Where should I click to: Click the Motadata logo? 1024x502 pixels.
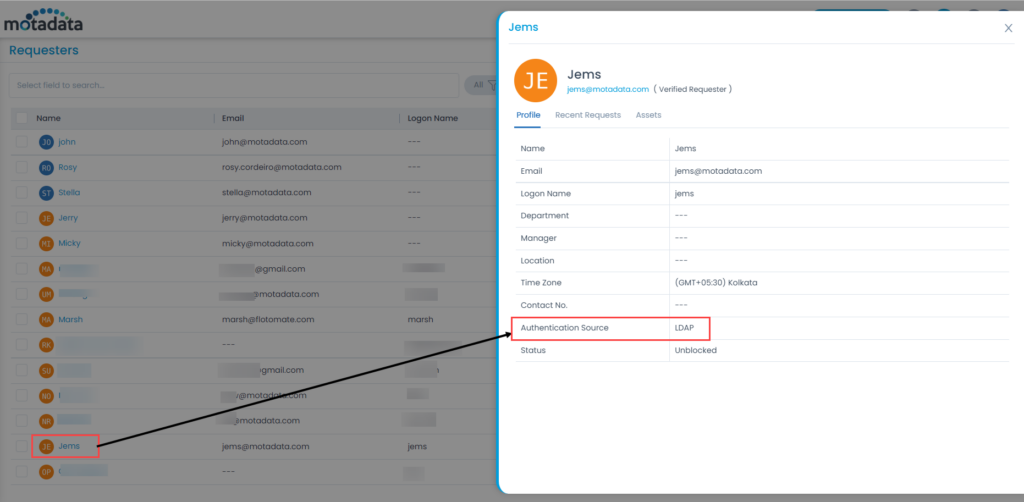[43, 19]
